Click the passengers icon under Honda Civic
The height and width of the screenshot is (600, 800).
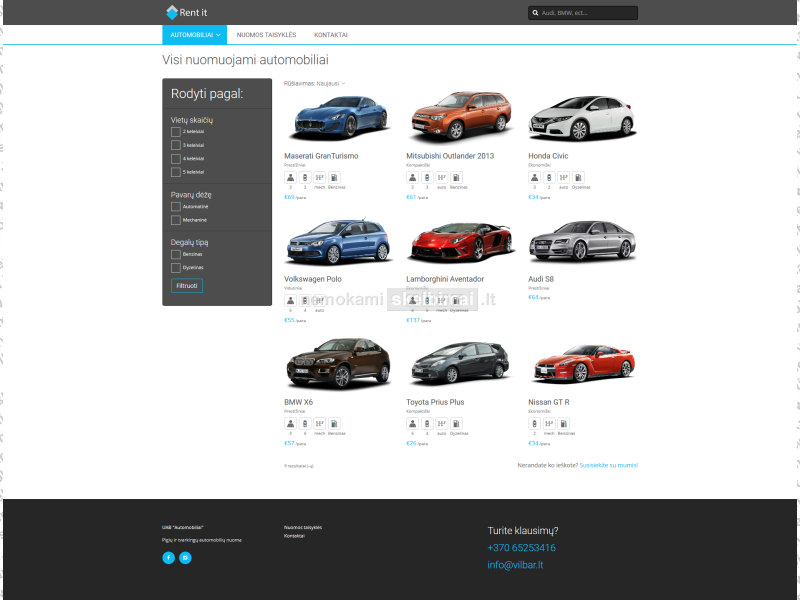click(x=535, y=178)
